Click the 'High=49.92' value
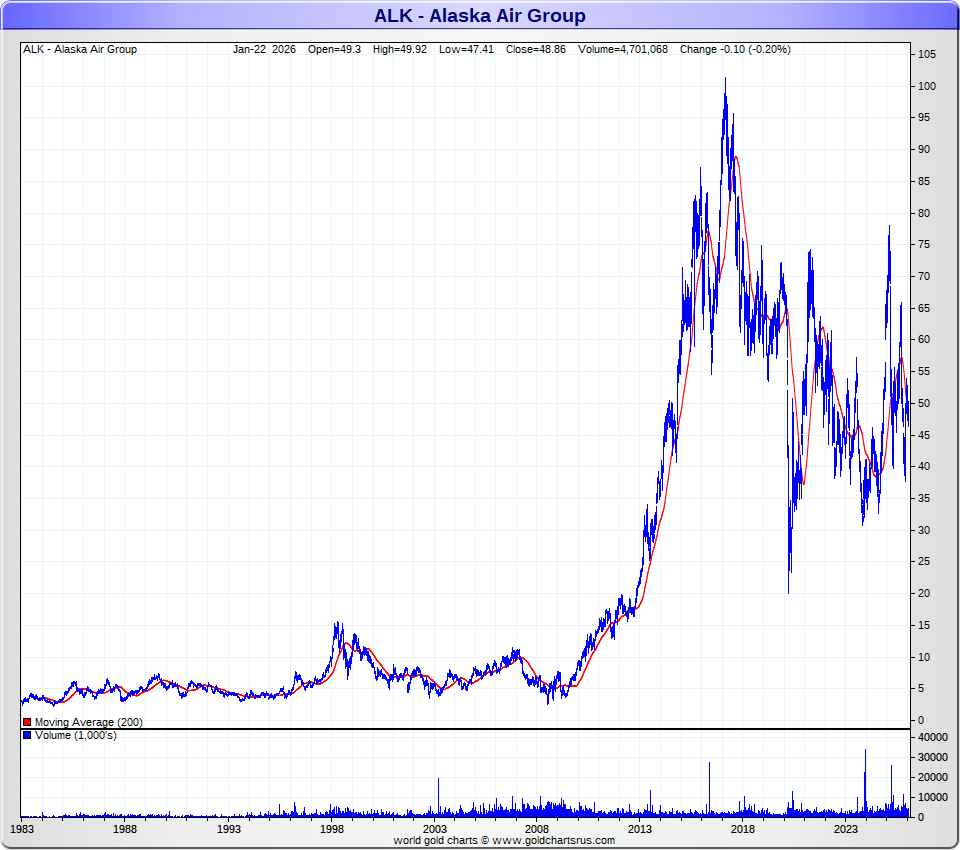The image size is (960, 850). (x=400, y=50)
